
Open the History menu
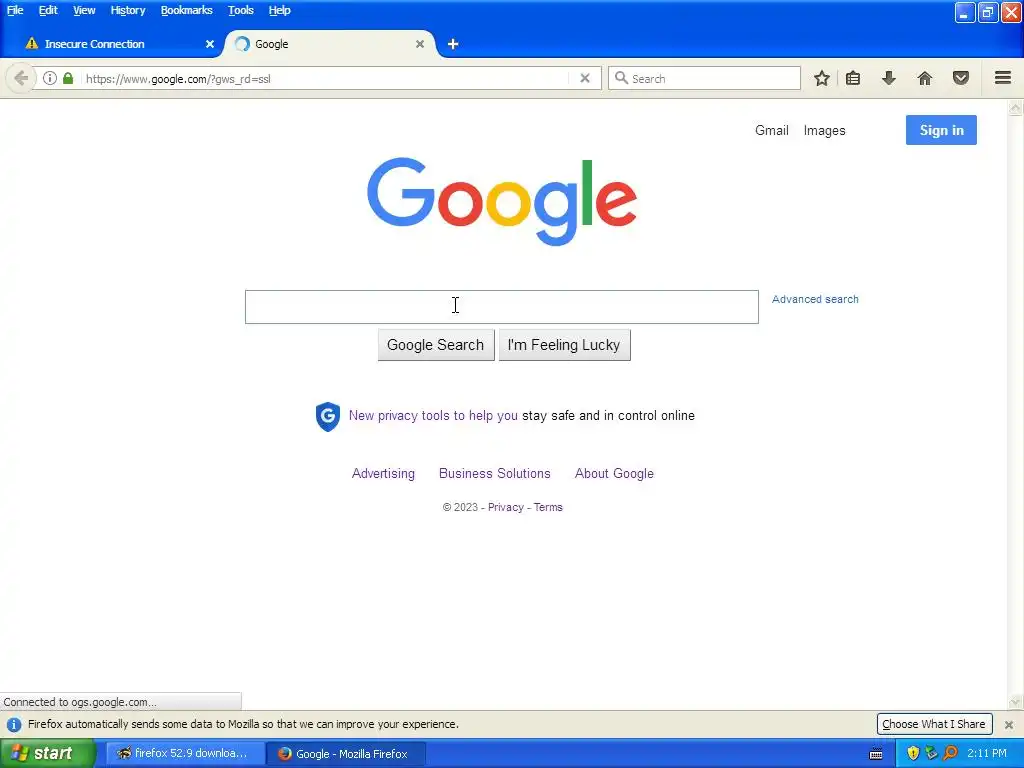tap(128, 10)
